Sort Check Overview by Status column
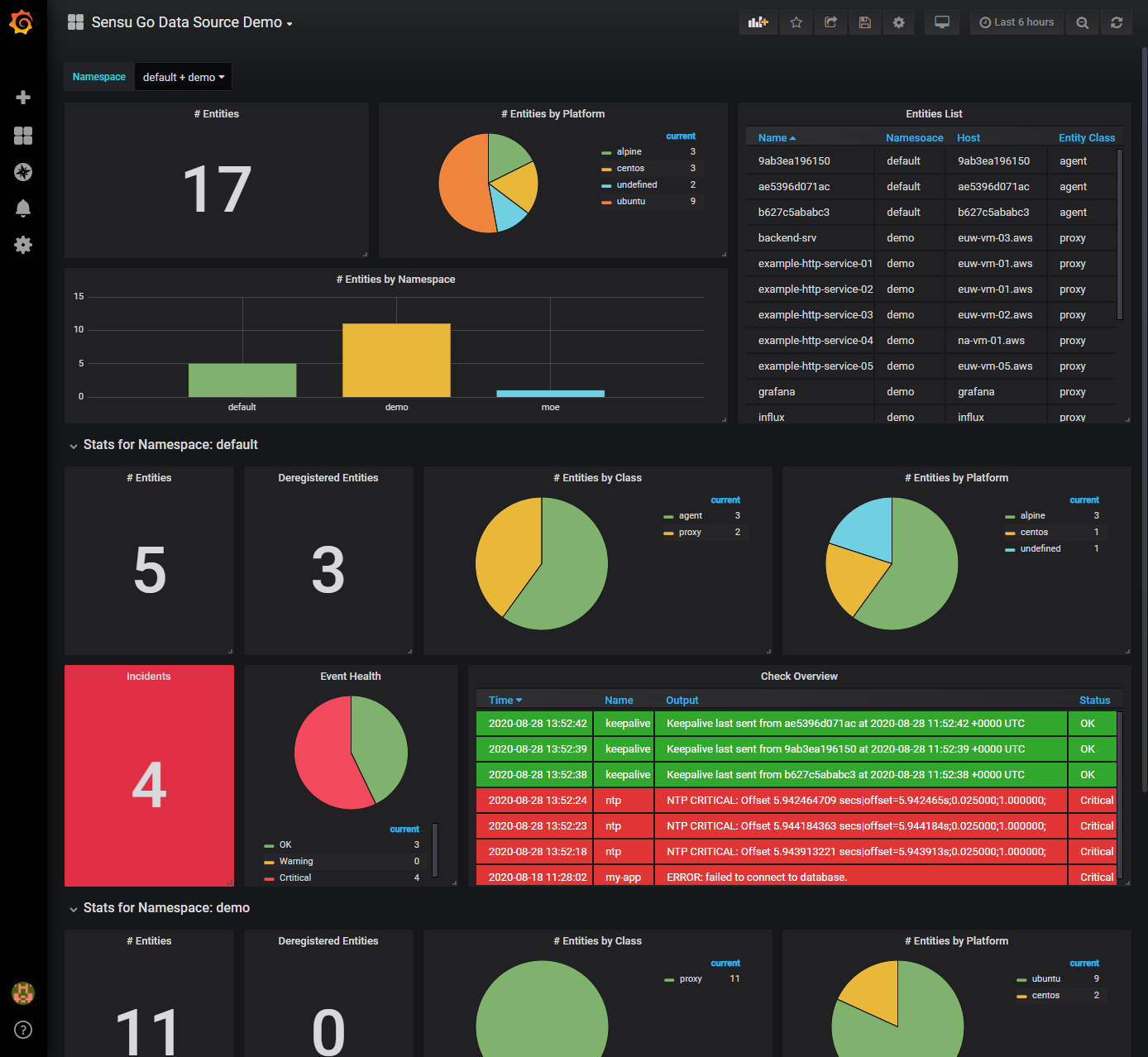This screenshot has width=1148, height=1057. [x=1094, y=701]
